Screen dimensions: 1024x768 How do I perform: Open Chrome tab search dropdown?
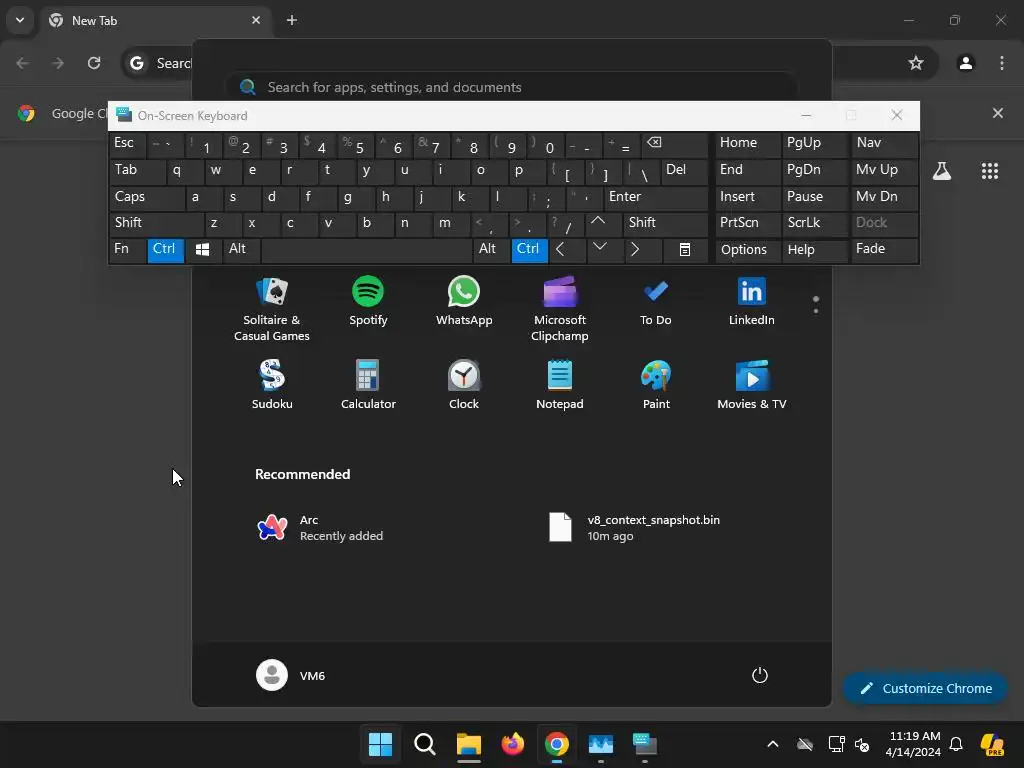(20, 20)
